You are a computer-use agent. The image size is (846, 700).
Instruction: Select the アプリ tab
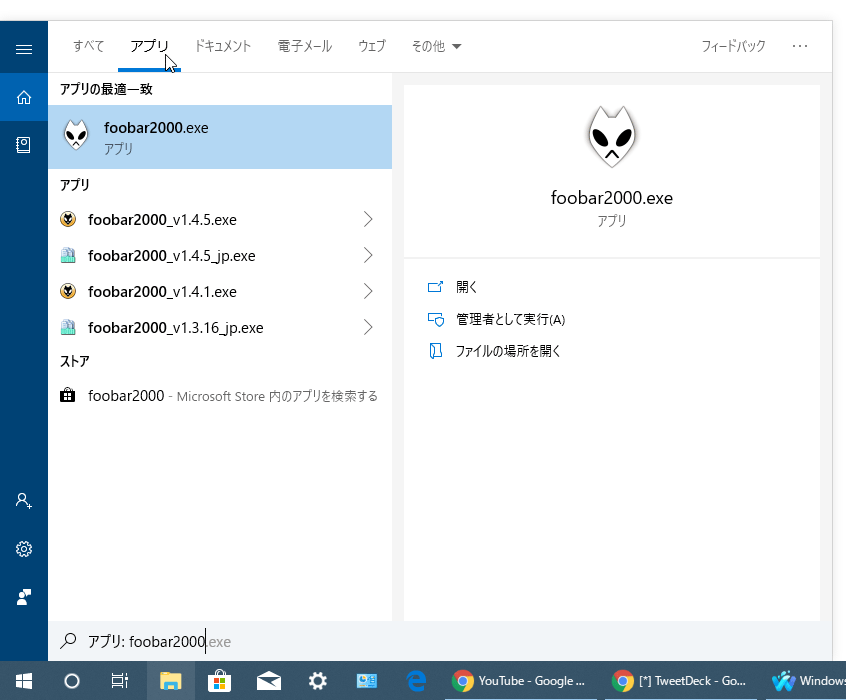149,46
